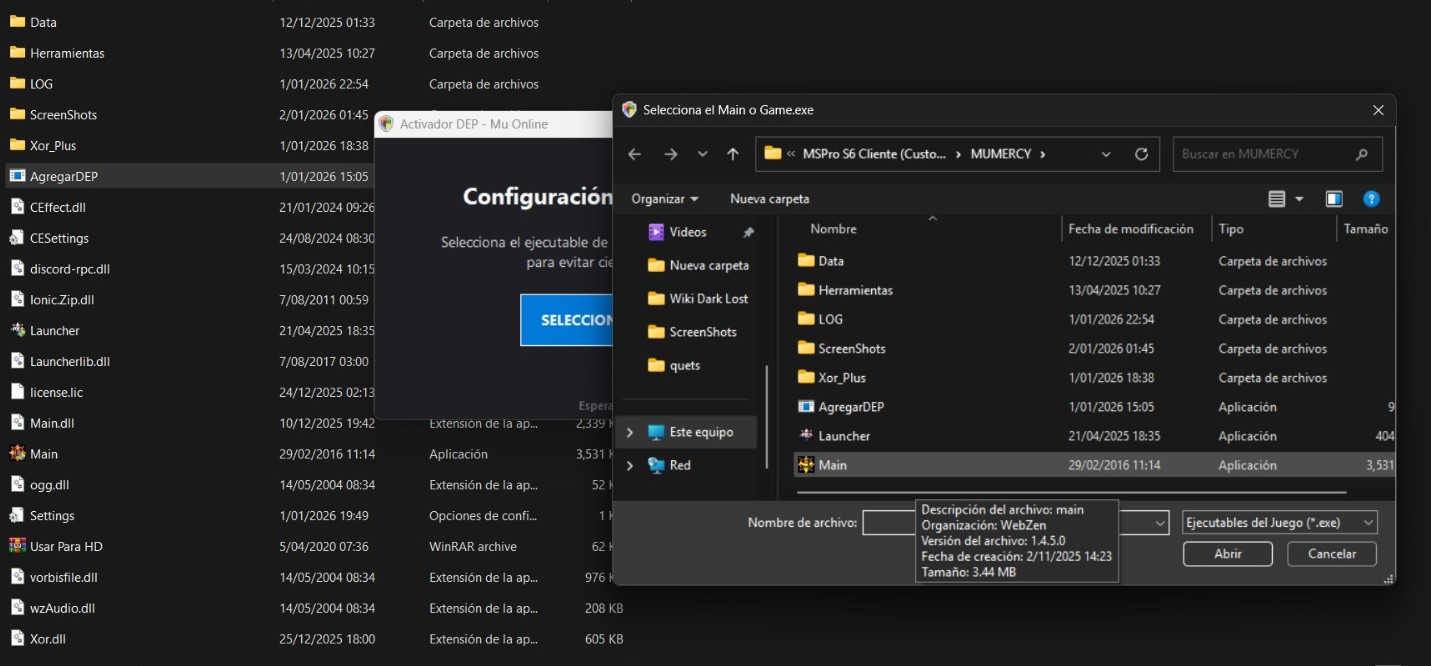Expand the Este equipo tree node
1431x666 pixels.
(630, 433)
